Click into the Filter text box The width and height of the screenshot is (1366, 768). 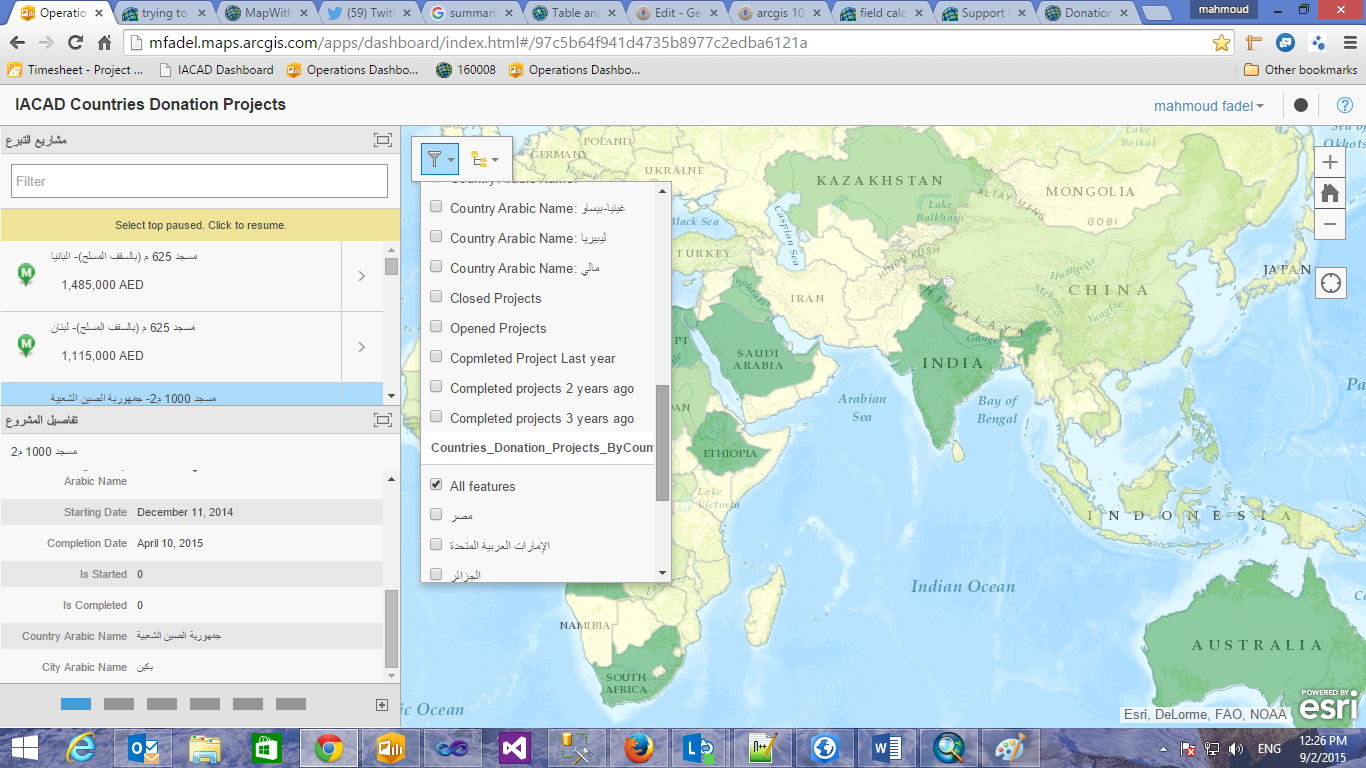click(199, 181)
